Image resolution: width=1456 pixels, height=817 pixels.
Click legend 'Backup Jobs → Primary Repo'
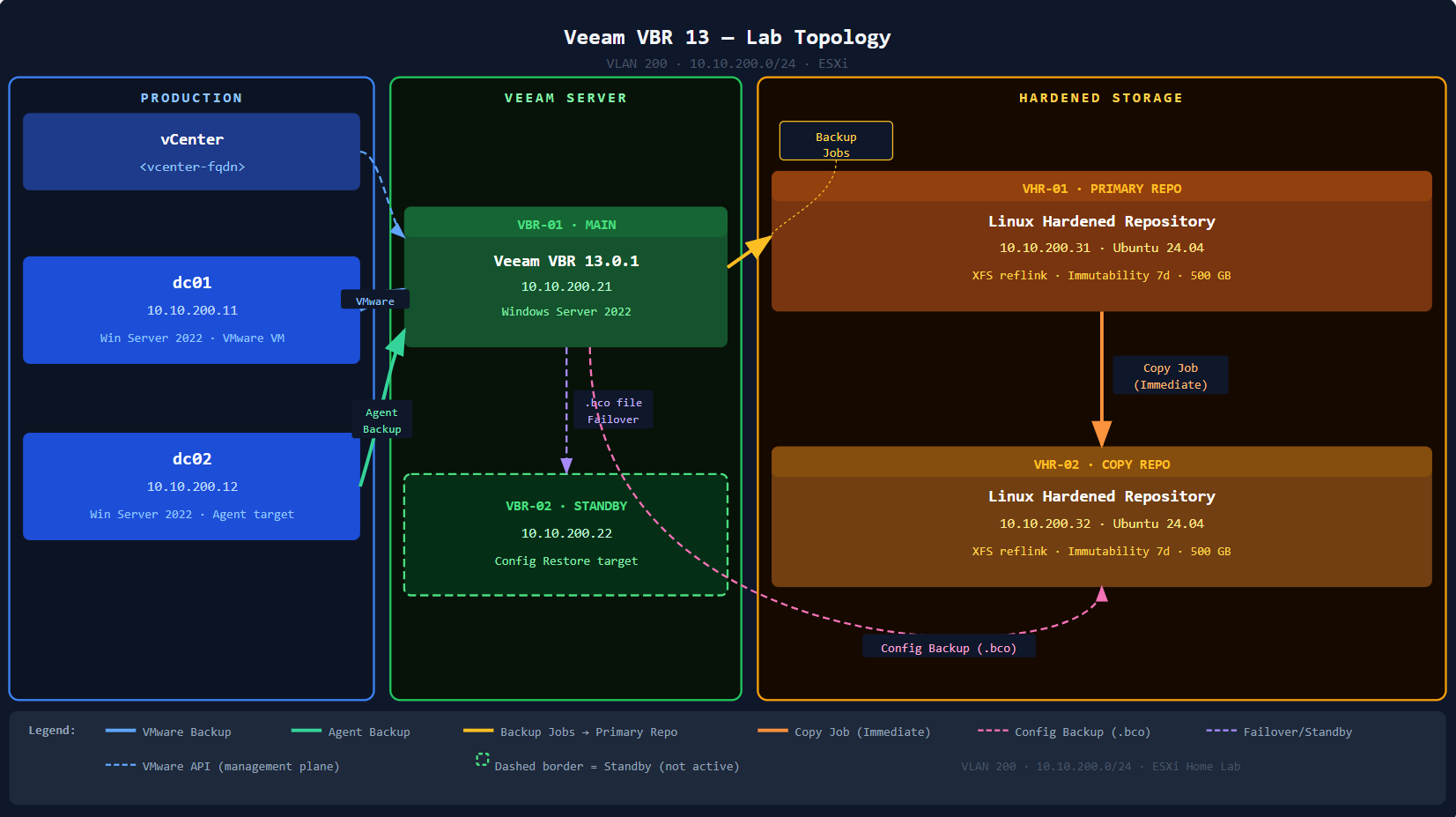pos(571,732)
